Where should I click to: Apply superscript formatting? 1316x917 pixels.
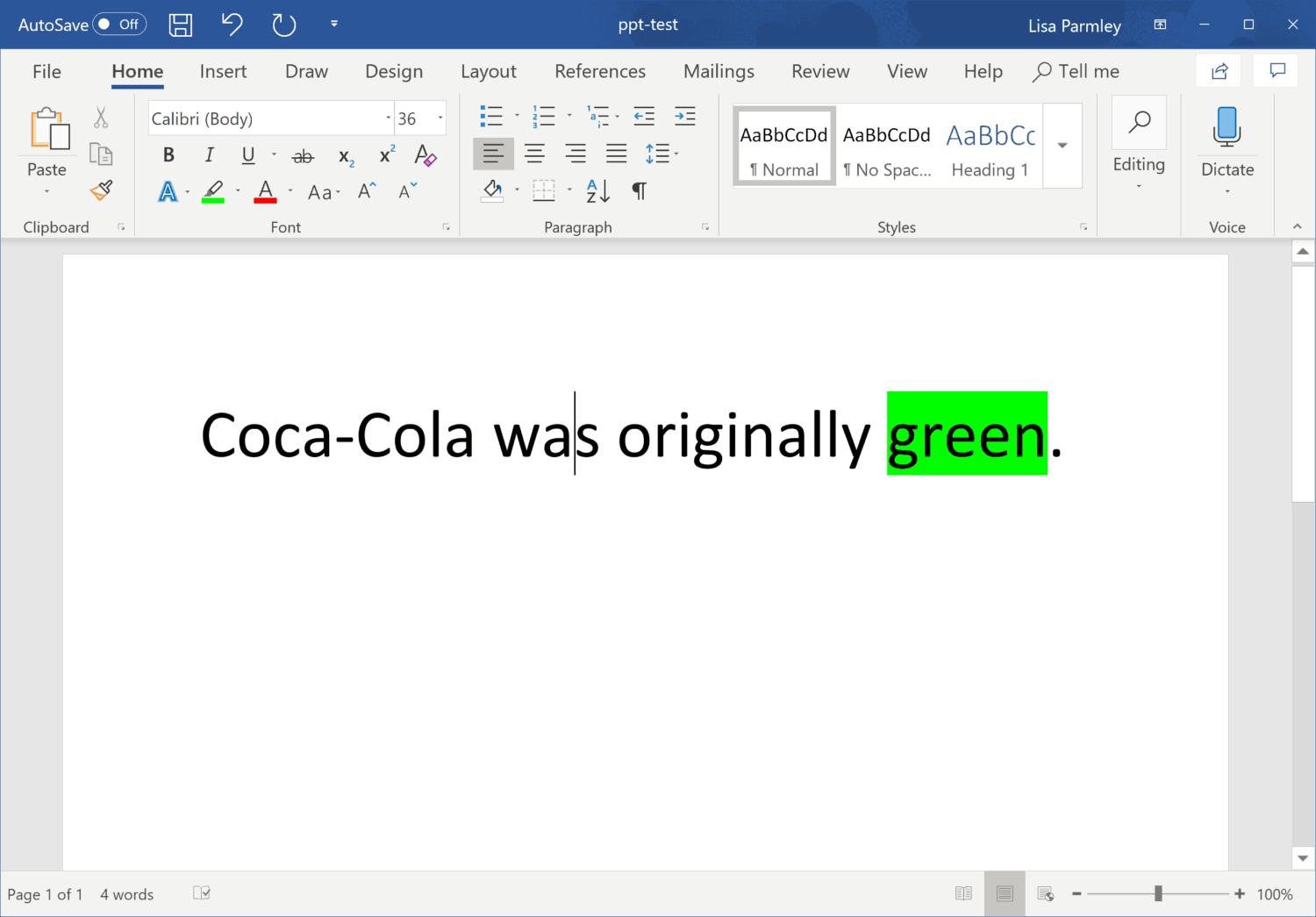click(x=387, y=155)
